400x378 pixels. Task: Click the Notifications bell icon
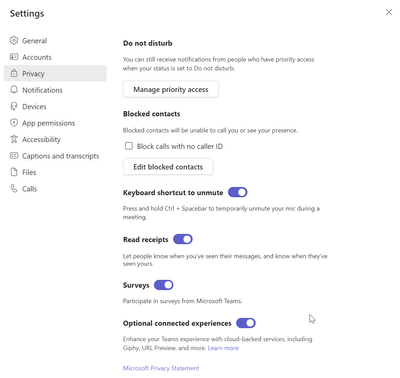(x=14, y=89)
